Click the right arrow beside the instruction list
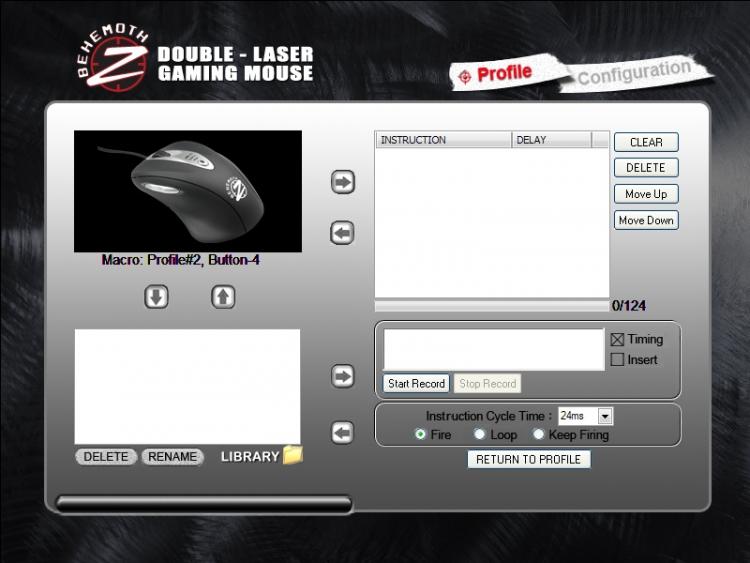 coord(342,182)
